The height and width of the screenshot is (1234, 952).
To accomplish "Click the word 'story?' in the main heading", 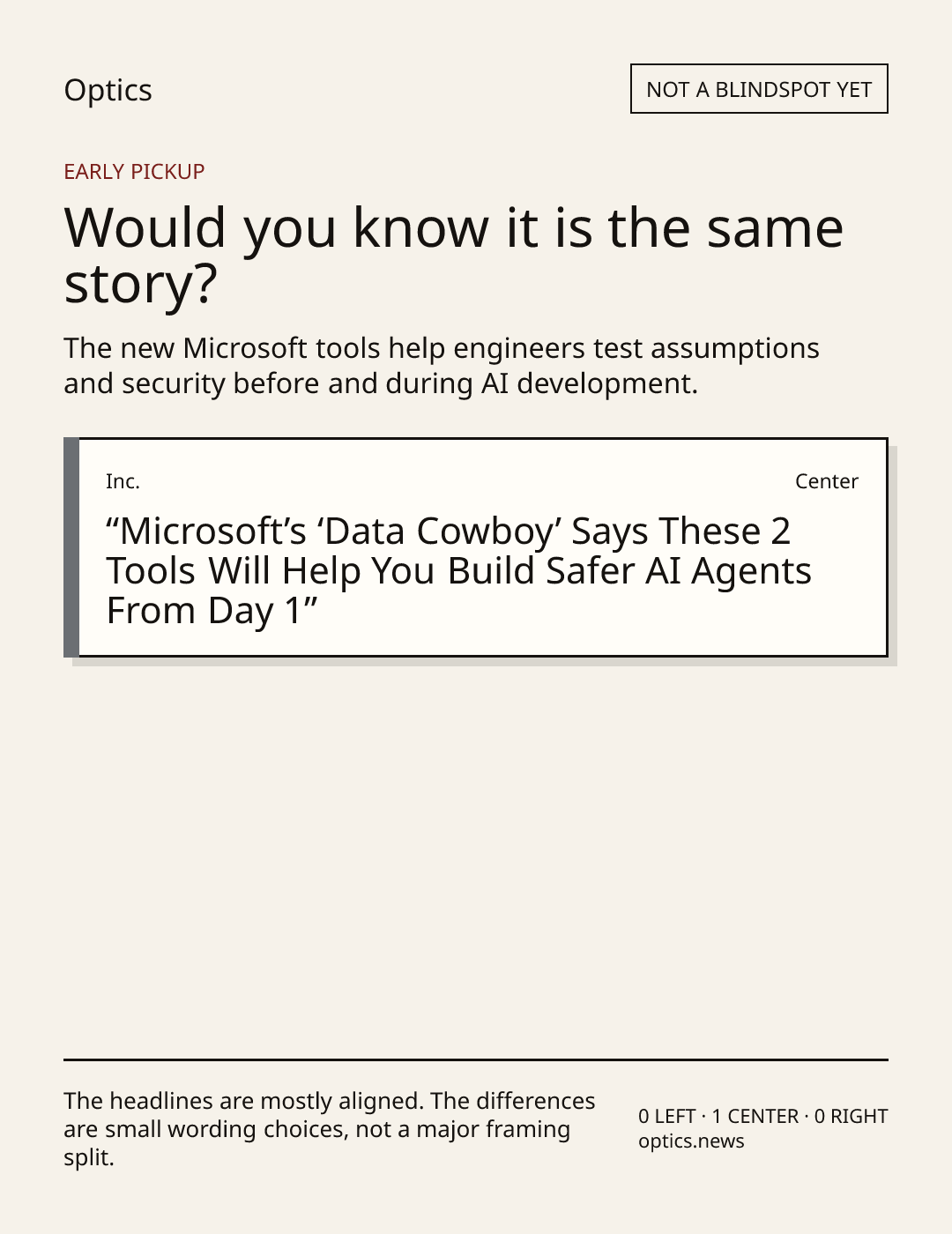I will pos(140,286).
